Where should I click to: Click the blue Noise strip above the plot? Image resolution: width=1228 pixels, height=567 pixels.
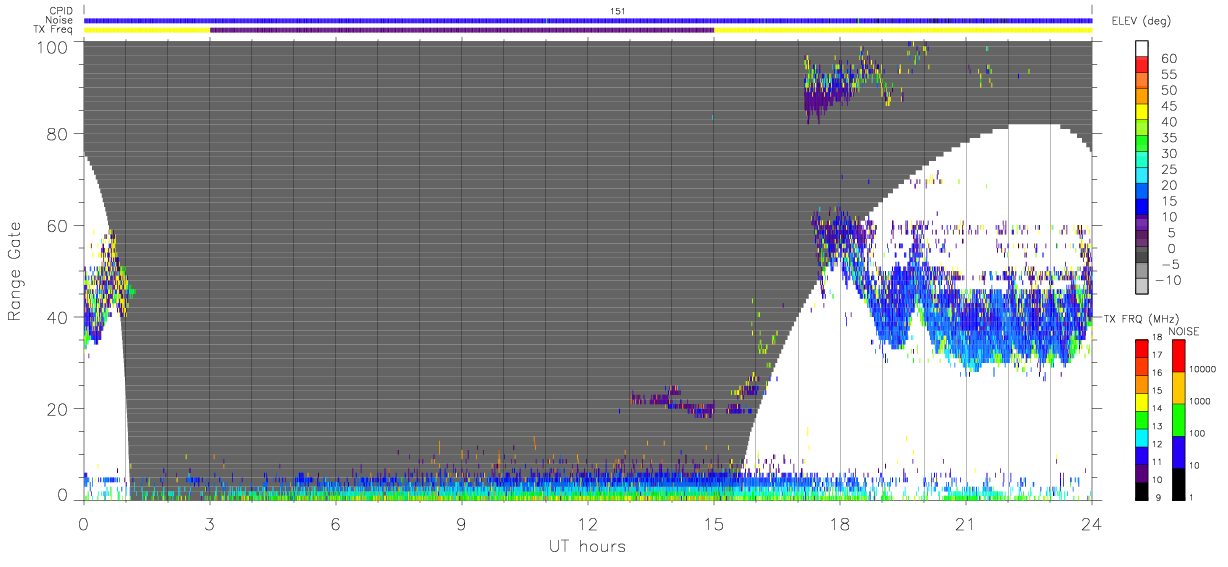pyautogui.click(x=587, y=20)
